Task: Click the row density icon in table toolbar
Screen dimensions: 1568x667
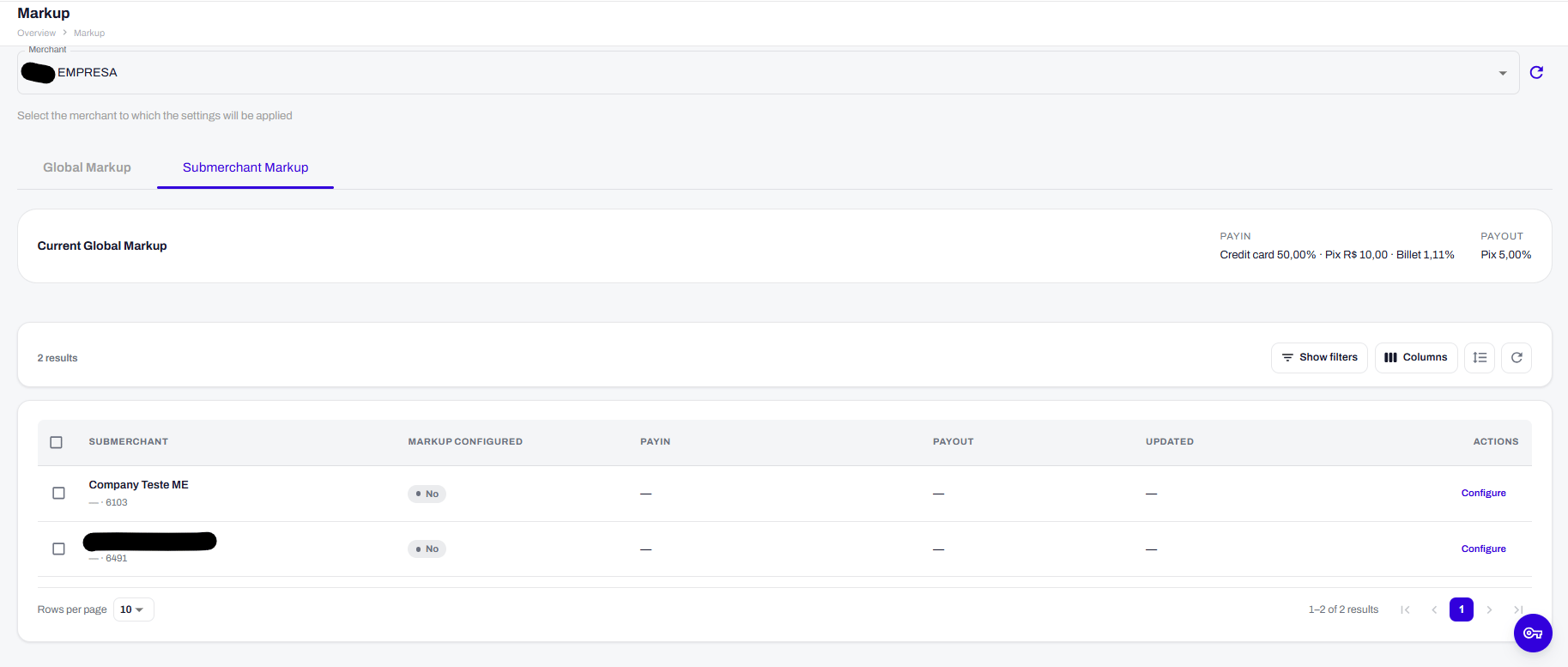Action: [x=1480, y=358]
